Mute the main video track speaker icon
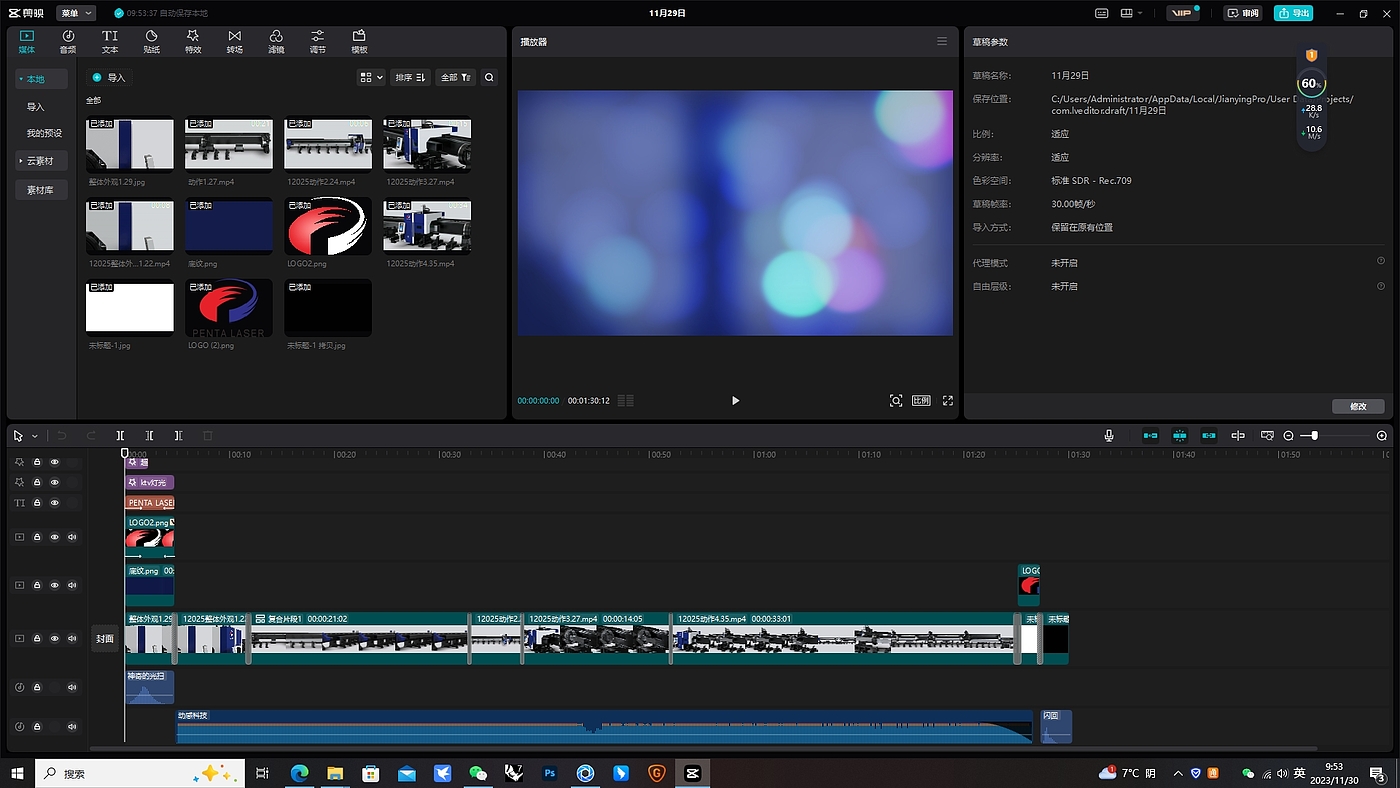 pyautogui.click(x=72, y=638)
